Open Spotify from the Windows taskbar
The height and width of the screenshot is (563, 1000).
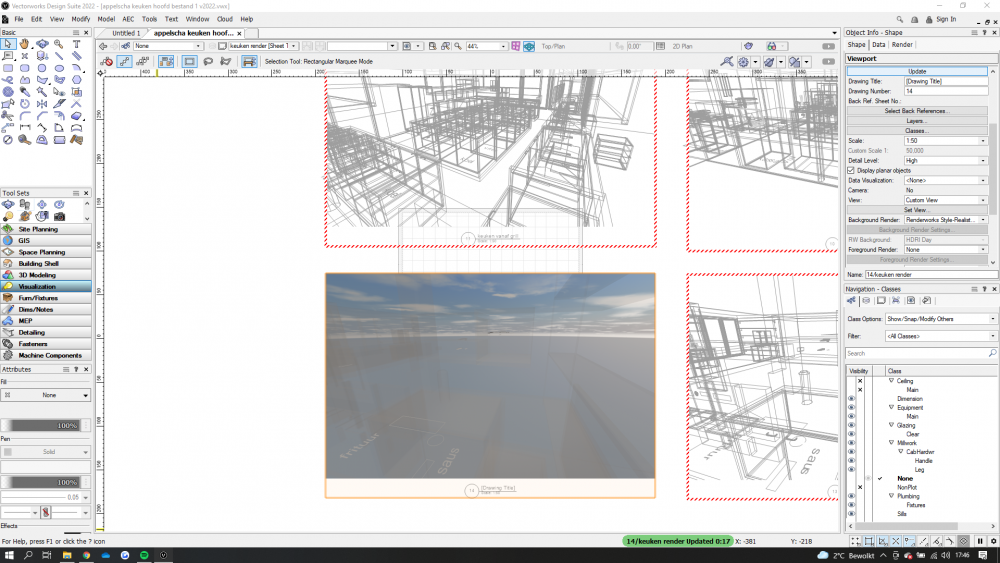coord(142,554)
